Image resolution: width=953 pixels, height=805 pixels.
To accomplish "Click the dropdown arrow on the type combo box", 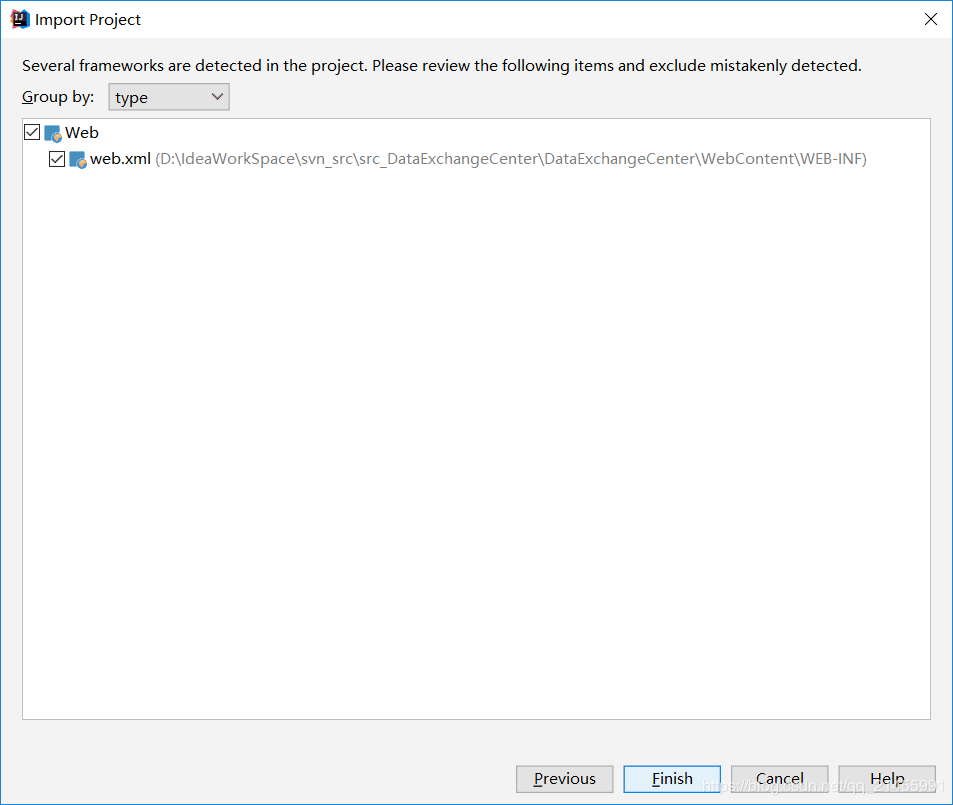I will click(x=216, y=97).
